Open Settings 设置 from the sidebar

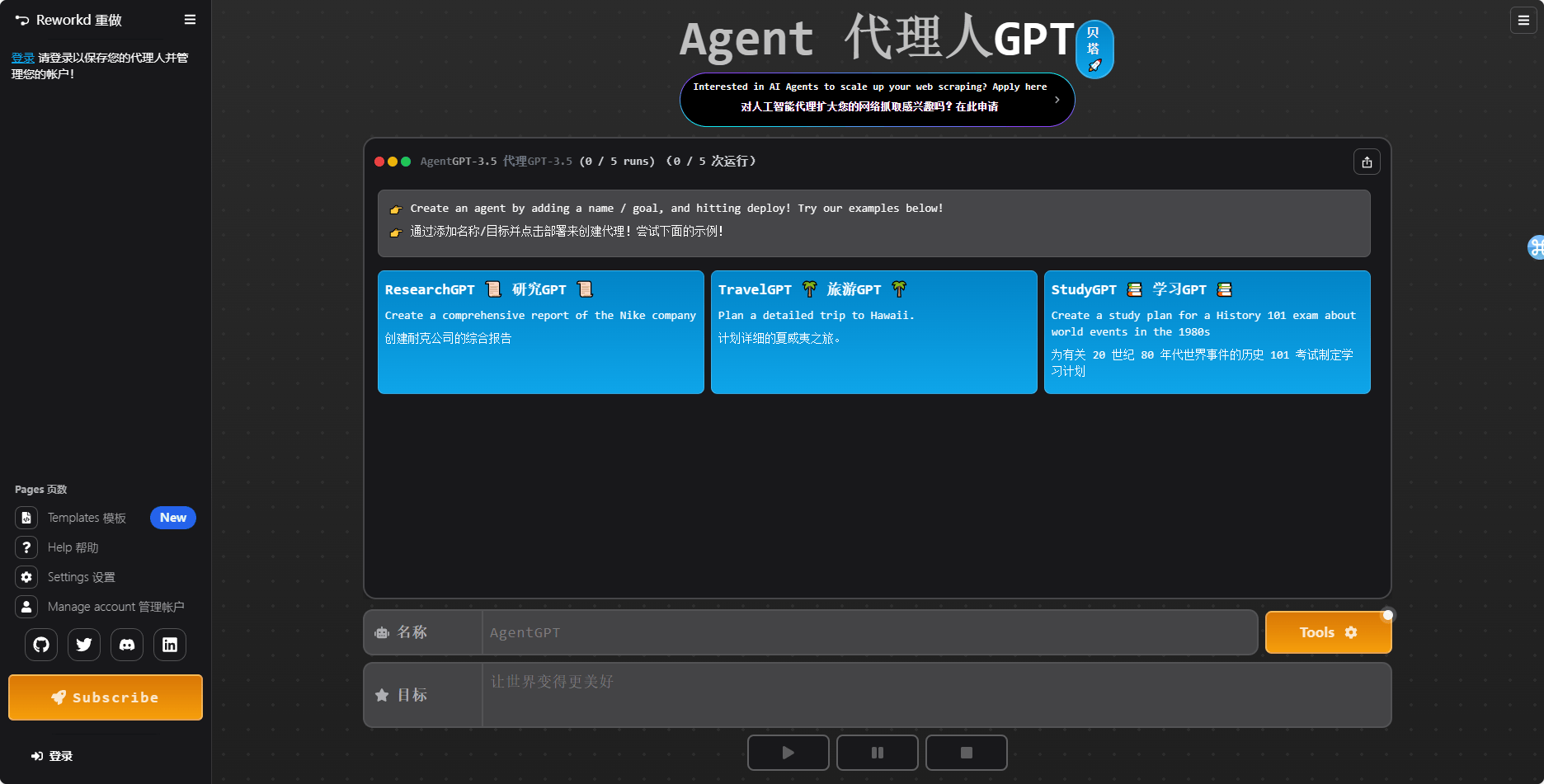pyautogui.click(x=82, y=576)
